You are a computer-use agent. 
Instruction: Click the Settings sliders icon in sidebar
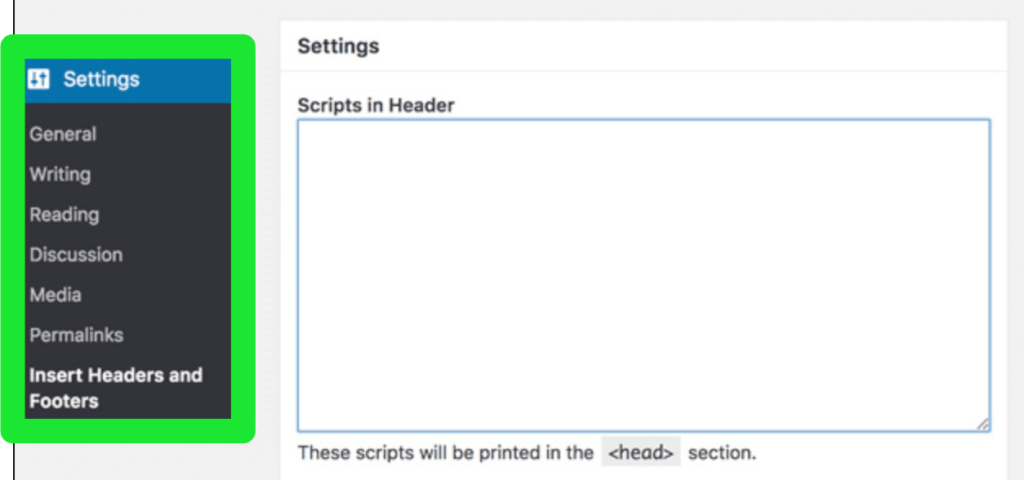point(39,79)
